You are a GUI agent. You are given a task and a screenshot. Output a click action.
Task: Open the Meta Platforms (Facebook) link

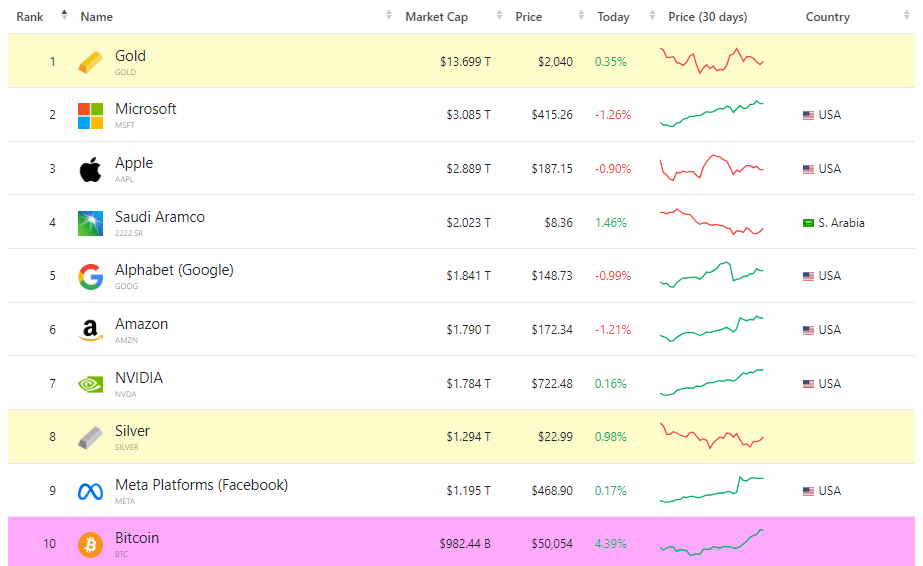(x=201, y=485)
